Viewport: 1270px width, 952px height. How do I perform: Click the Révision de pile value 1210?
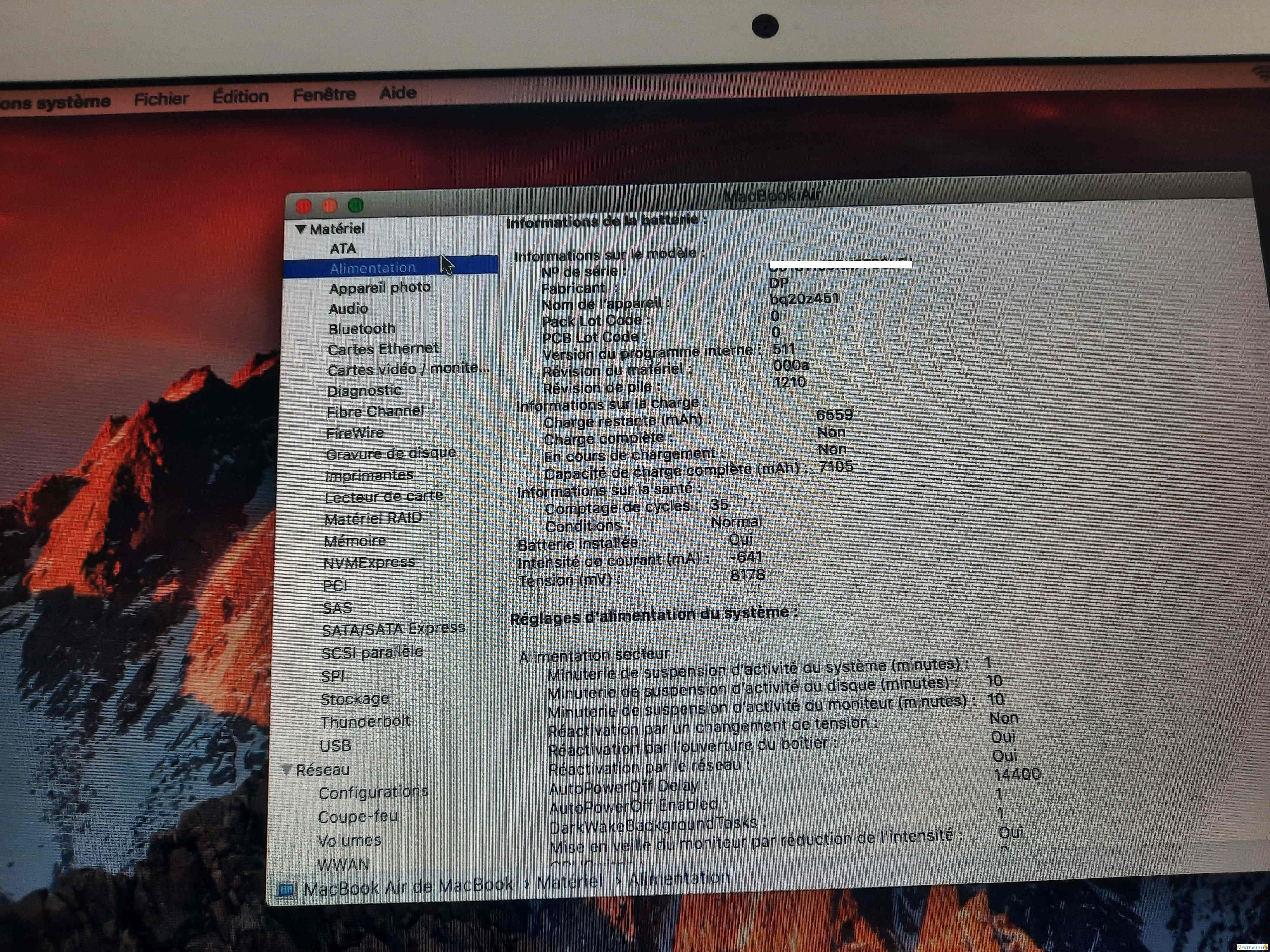tap(789, 383)
